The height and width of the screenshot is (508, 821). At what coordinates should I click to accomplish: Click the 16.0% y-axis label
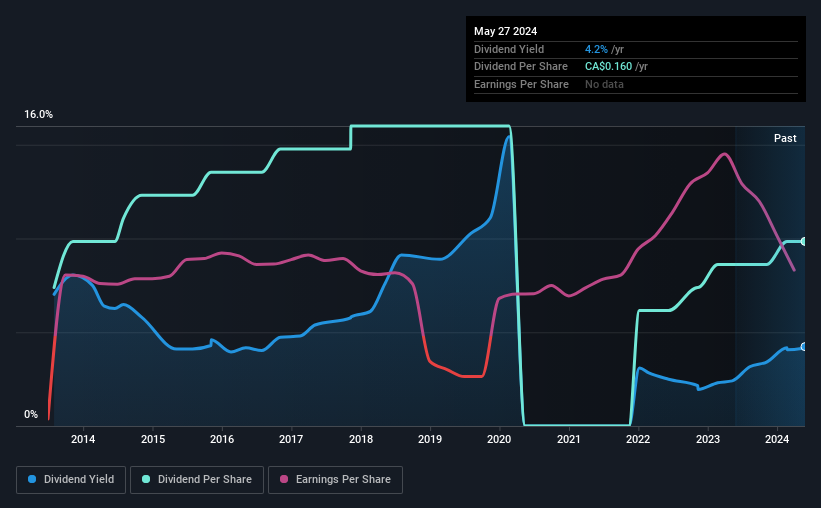tap(38, 114)
